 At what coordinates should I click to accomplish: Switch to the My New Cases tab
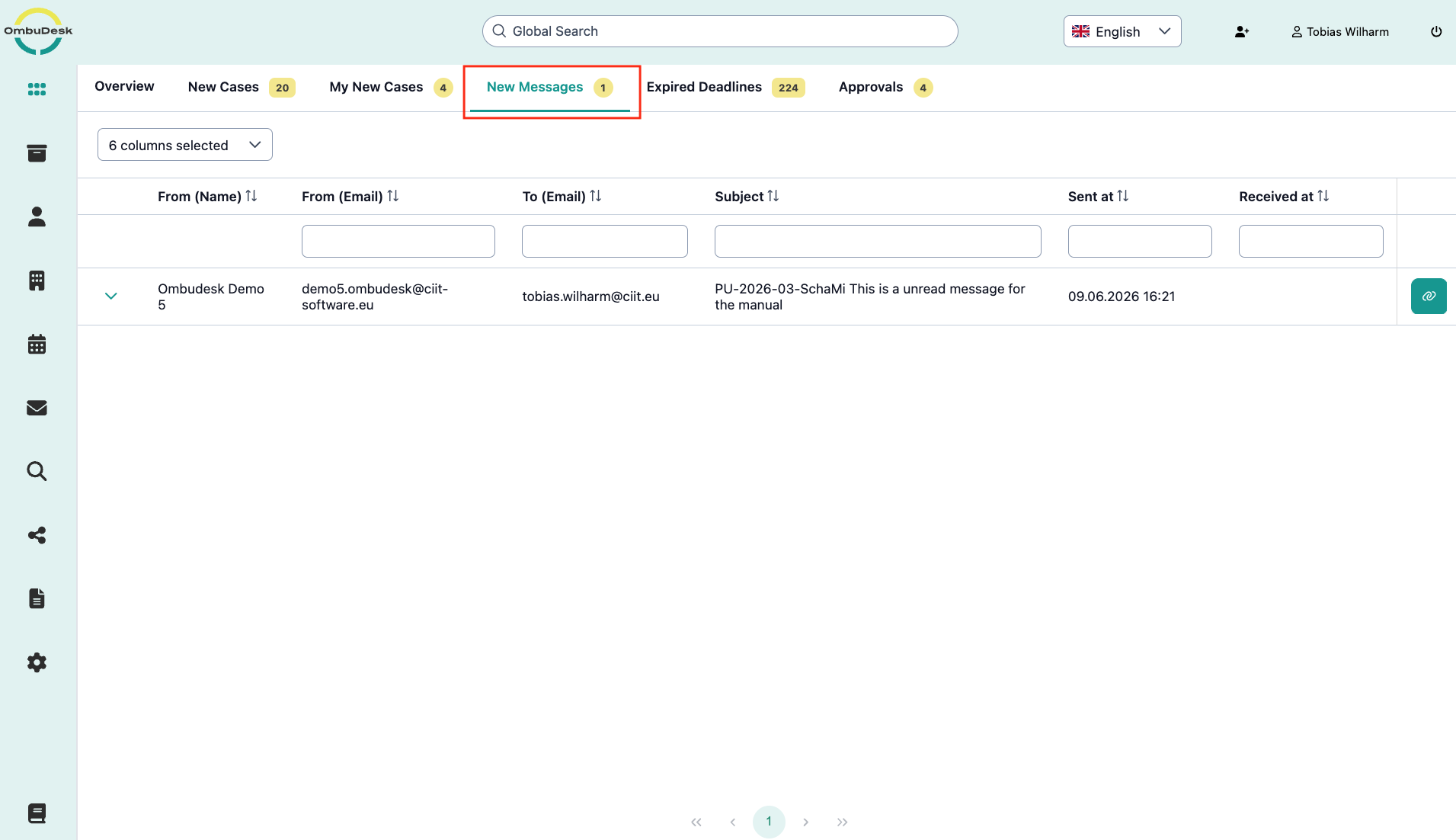pyautogui.click(x=391, y=87)
